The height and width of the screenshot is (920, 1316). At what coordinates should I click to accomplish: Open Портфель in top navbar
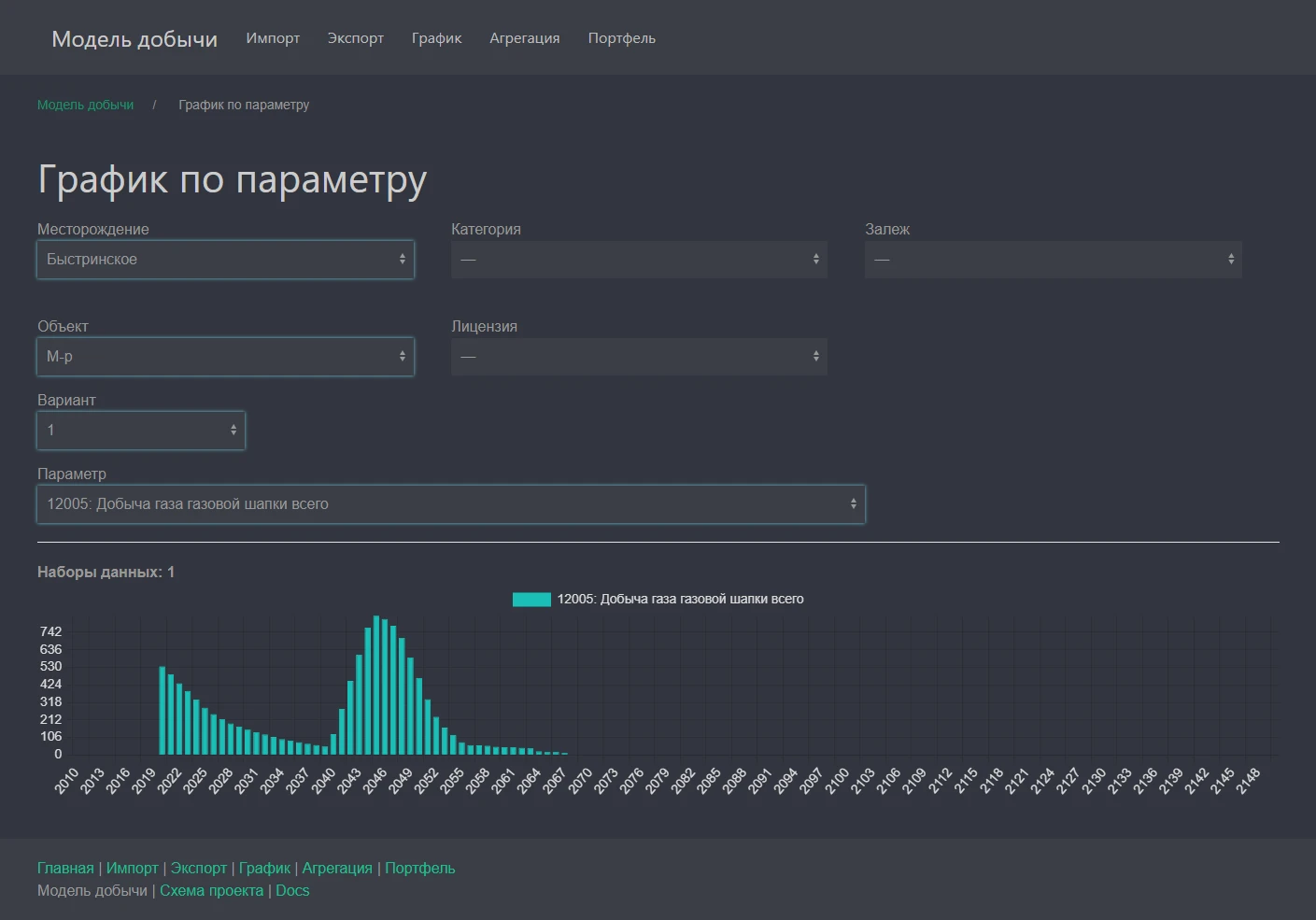point(621,38)
